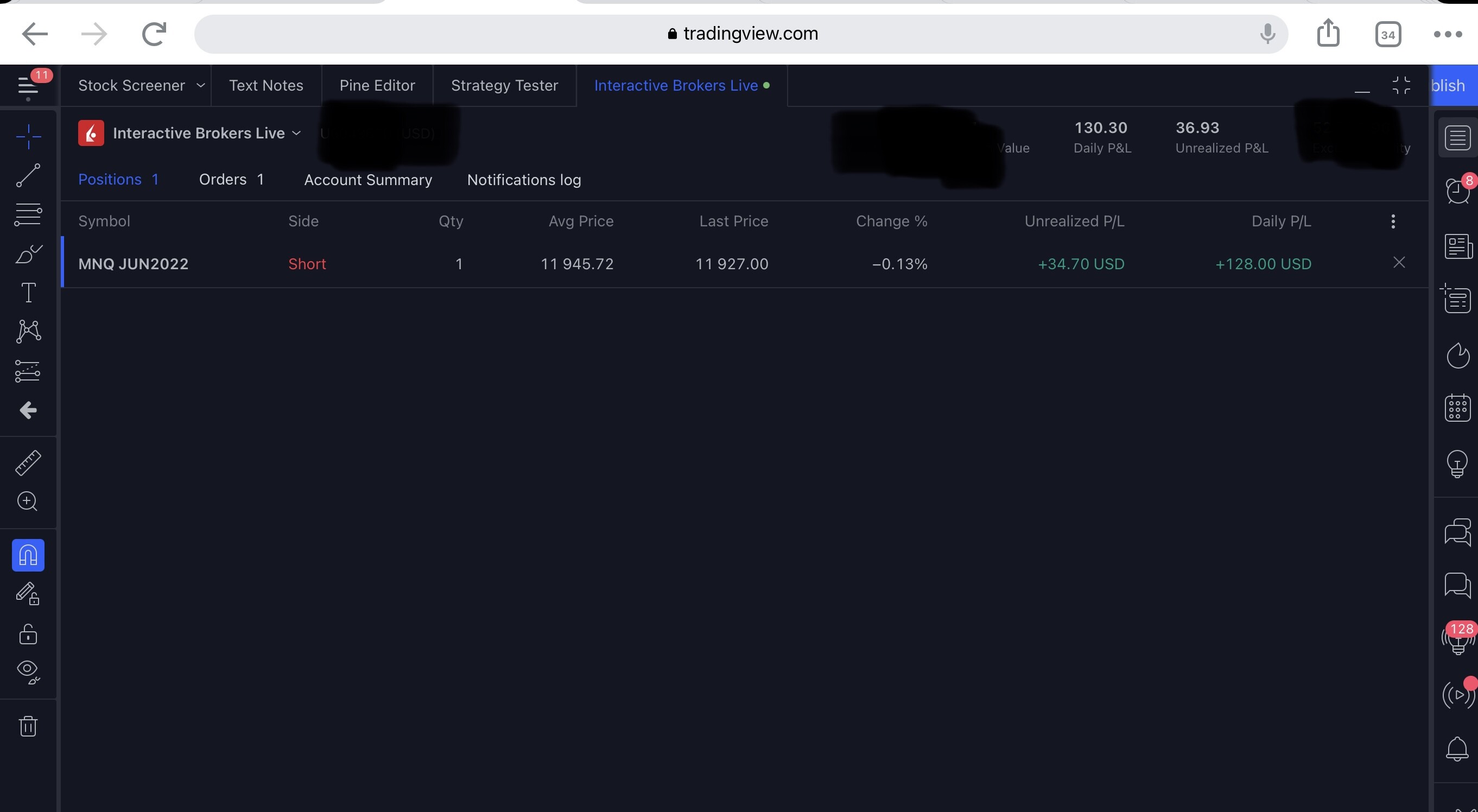Sort by the Avg Price column header

click(x=581, y=221)
